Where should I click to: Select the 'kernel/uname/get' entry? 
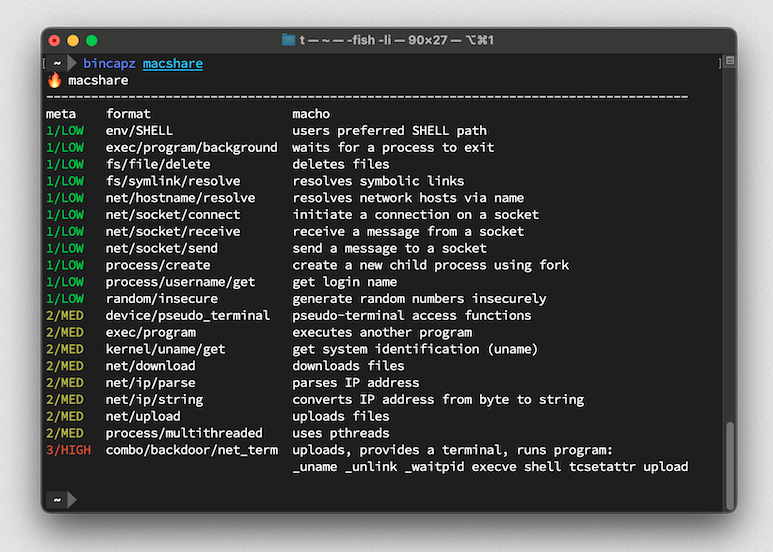point(165,349)
